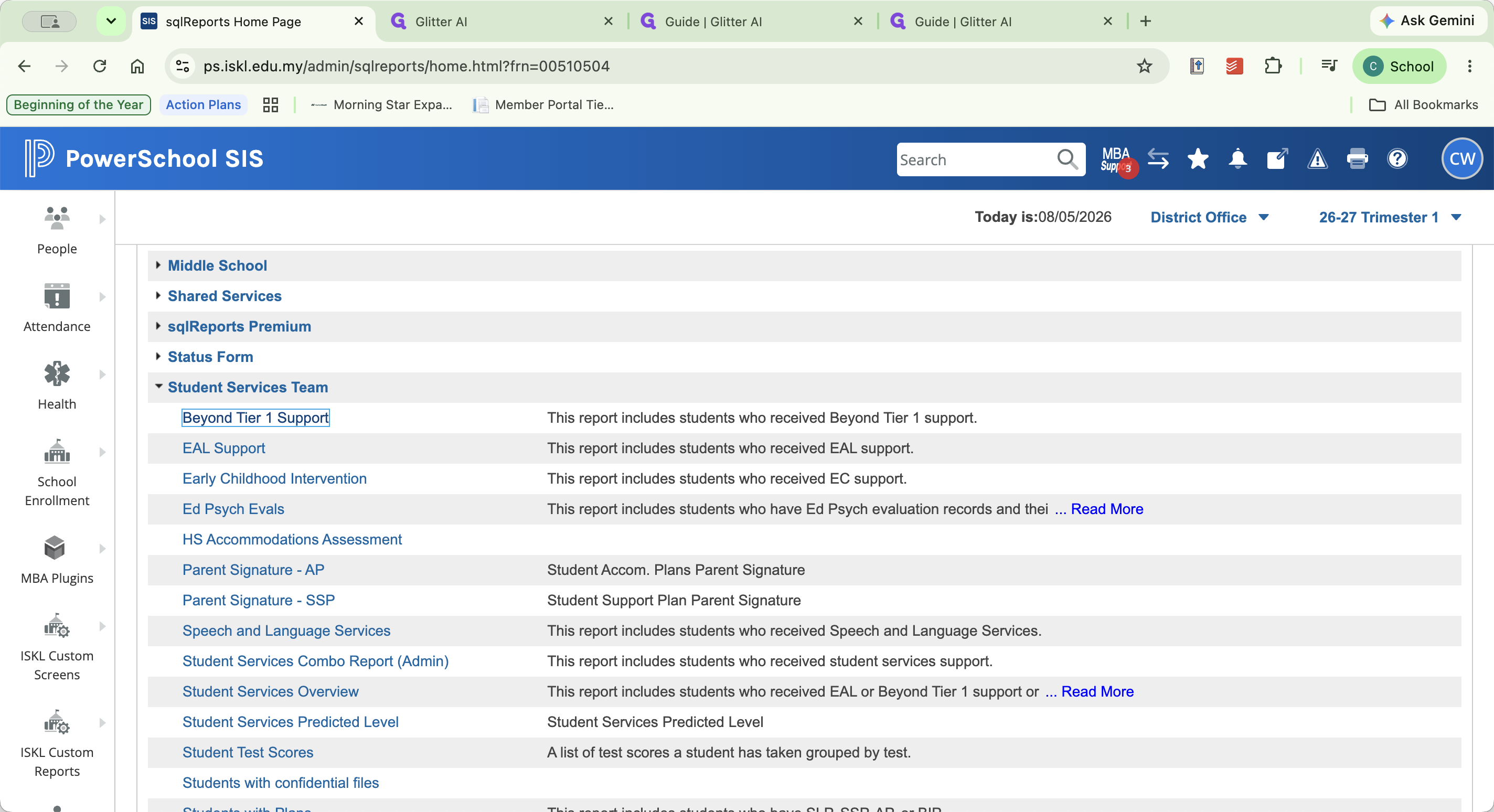Switch to the Glitter AI tab
Image resolution: width=1494 pixels, height=812 pixels.
coord(501,22)
